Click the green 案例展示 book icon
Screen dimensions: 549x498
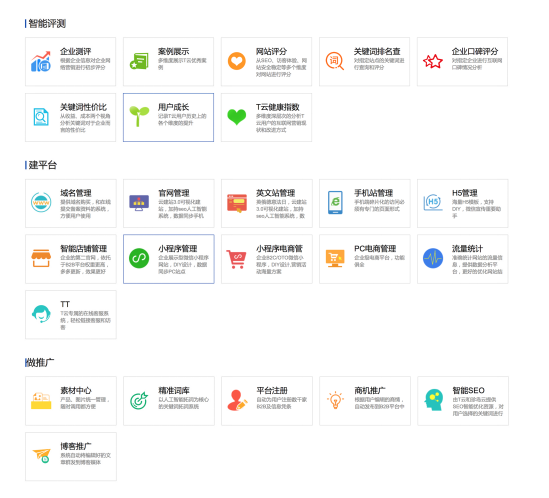pos(139,61)
